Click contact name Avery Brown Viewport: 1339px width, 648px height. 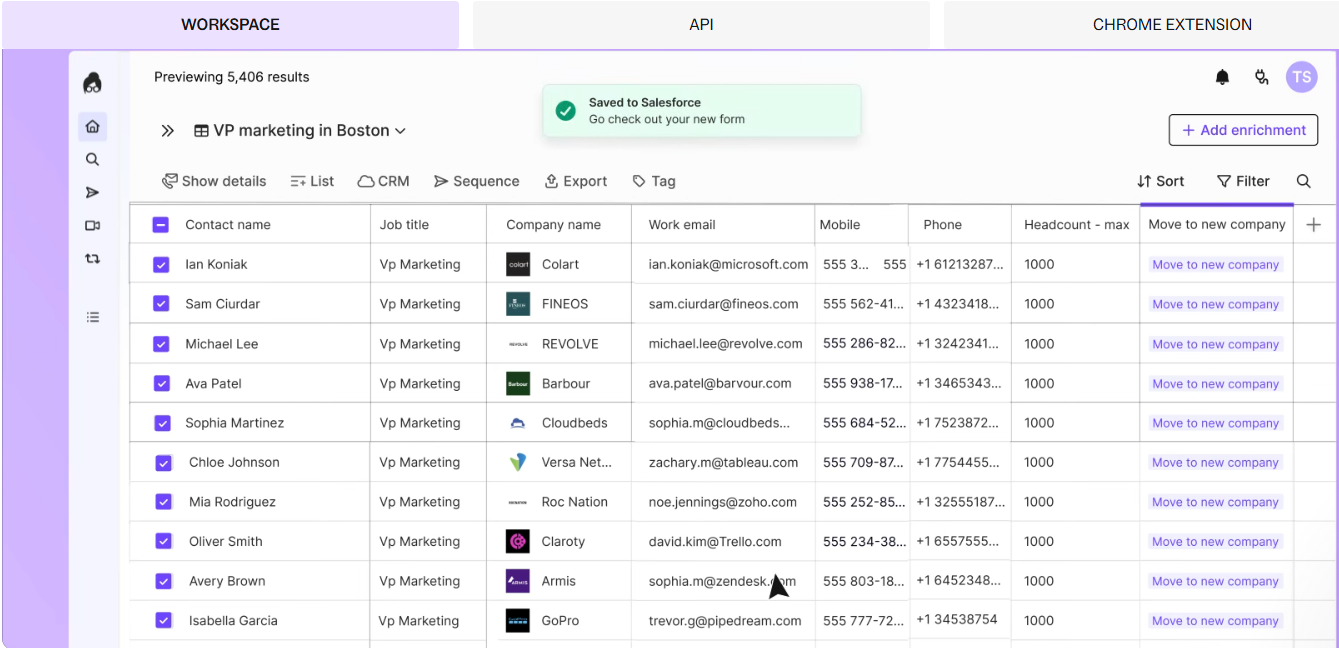[227, 581]
